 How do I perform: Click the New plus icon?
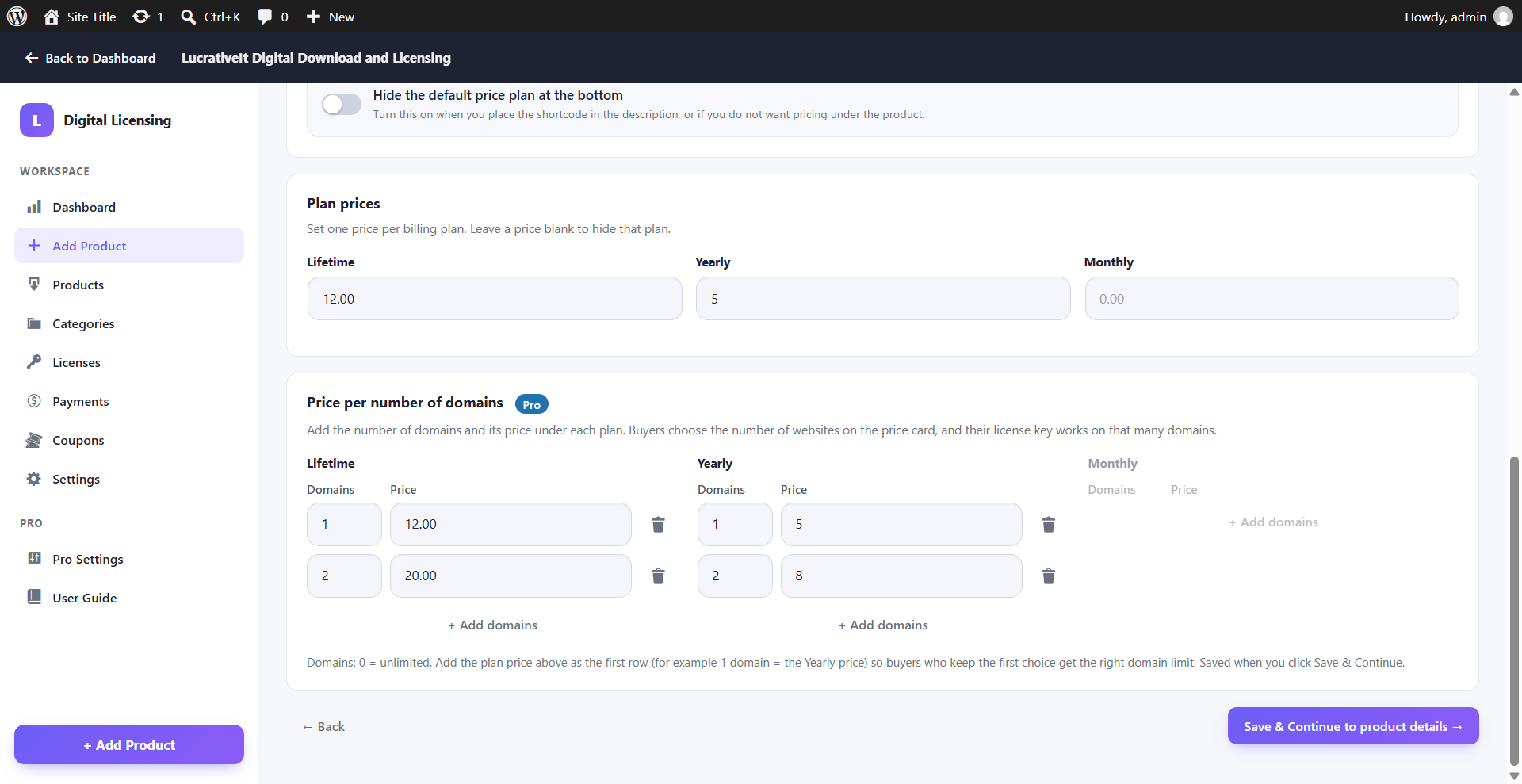pyautogui.click(x=313, y=17)
